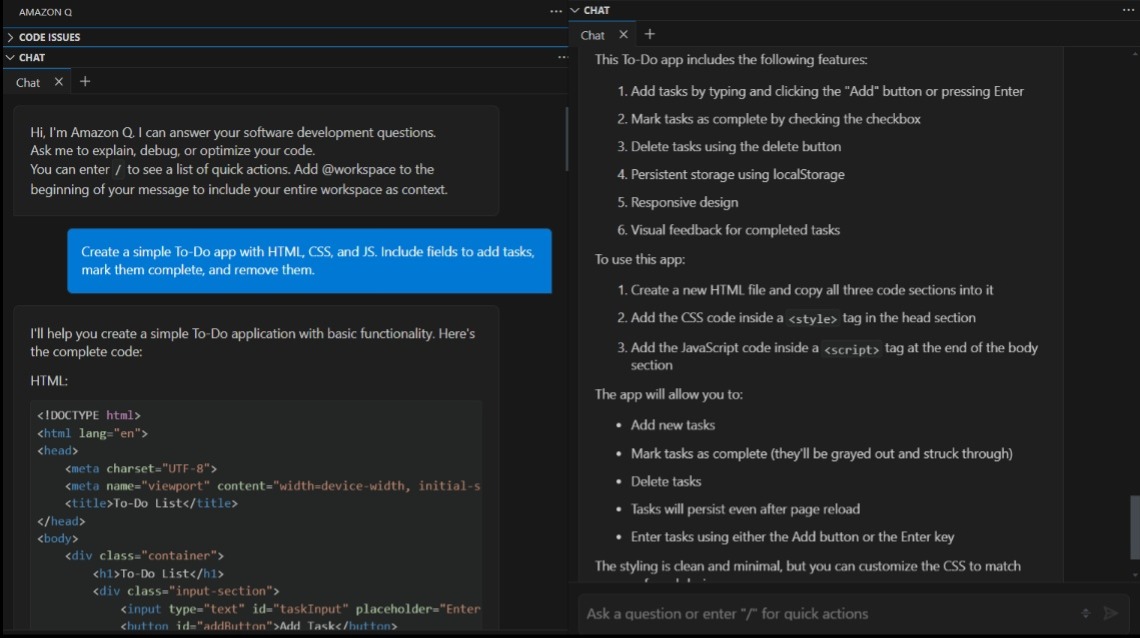Screen dimensions: 1140x638
Task: Add a new chat tab in right panel
Action: pos(650,34)
